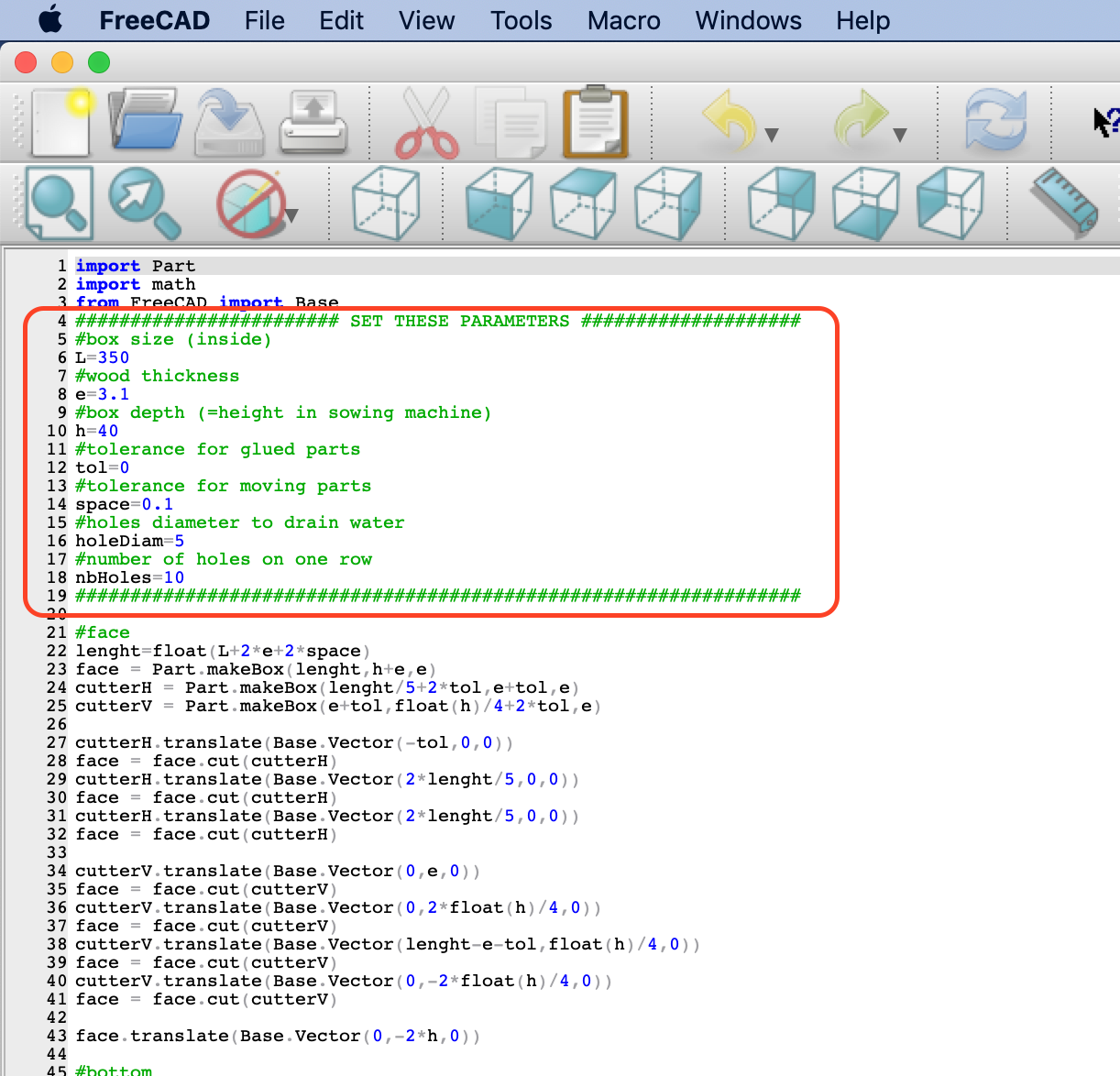Click the 'tol=0' code line

(103, 467)
